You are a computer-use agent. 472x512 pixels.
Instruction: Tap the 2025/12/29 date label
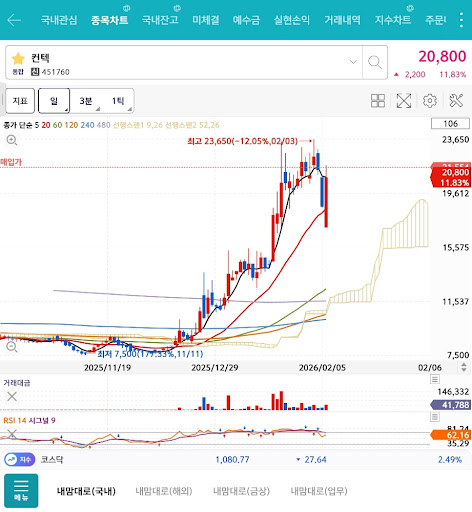[x=215, y=368]
